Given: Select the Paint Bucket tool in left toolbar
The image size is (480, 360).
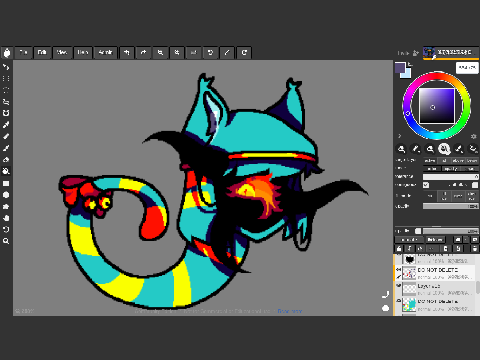Looking at the screenshot, I should click(6, 171).
